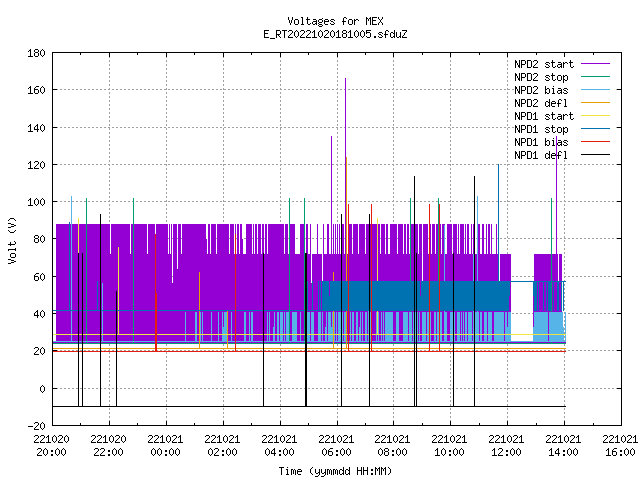The width and height of the screenshot is (640, 480).
Task: Click the Y-axis tick value 100
Action: coord(36,202)
